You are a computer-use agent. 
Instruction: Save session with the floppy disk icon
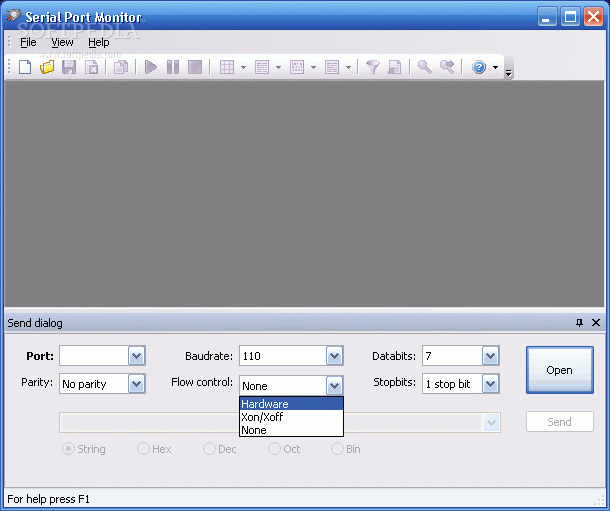[x=69, y=67]
